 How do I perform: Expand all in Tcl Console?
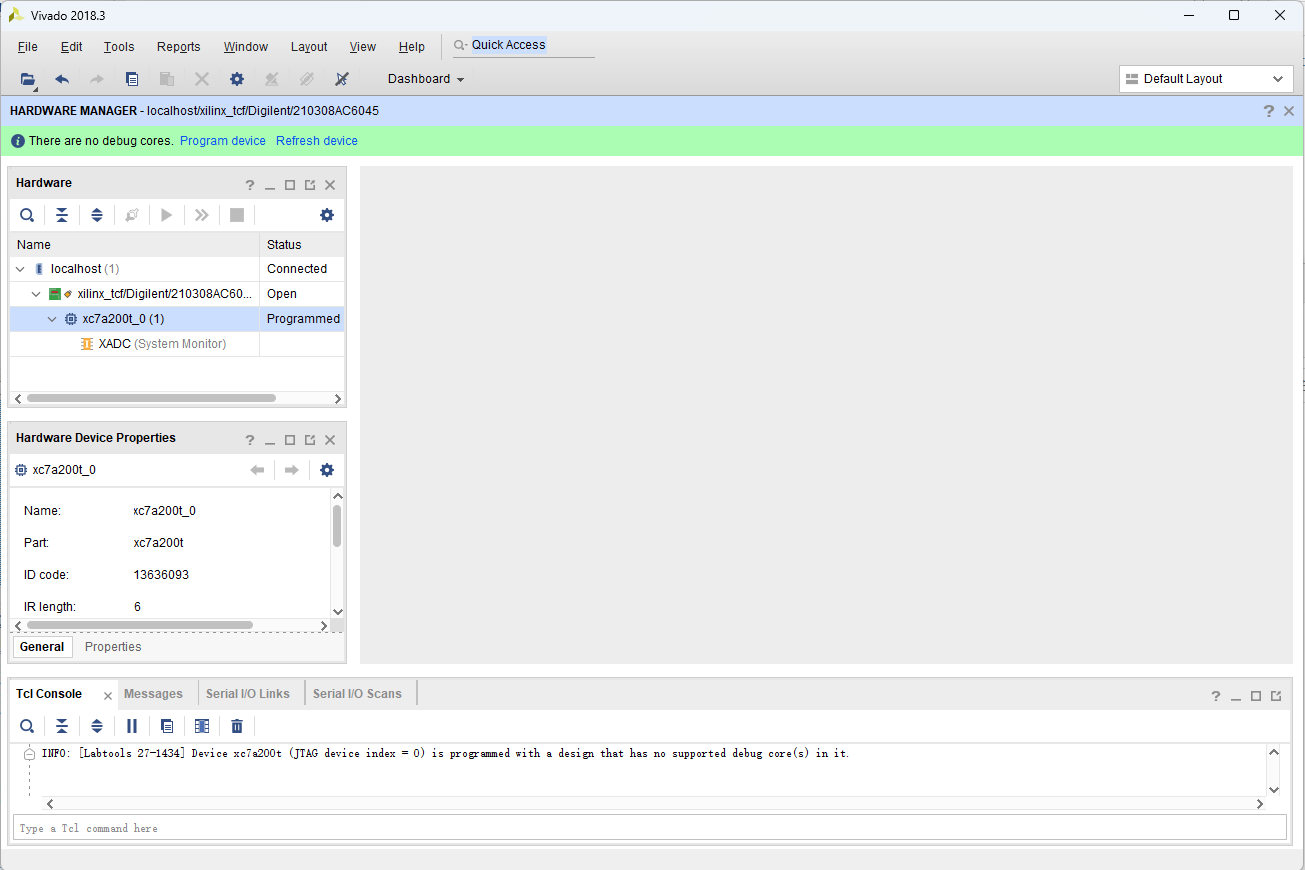click(x=97, y=726)
